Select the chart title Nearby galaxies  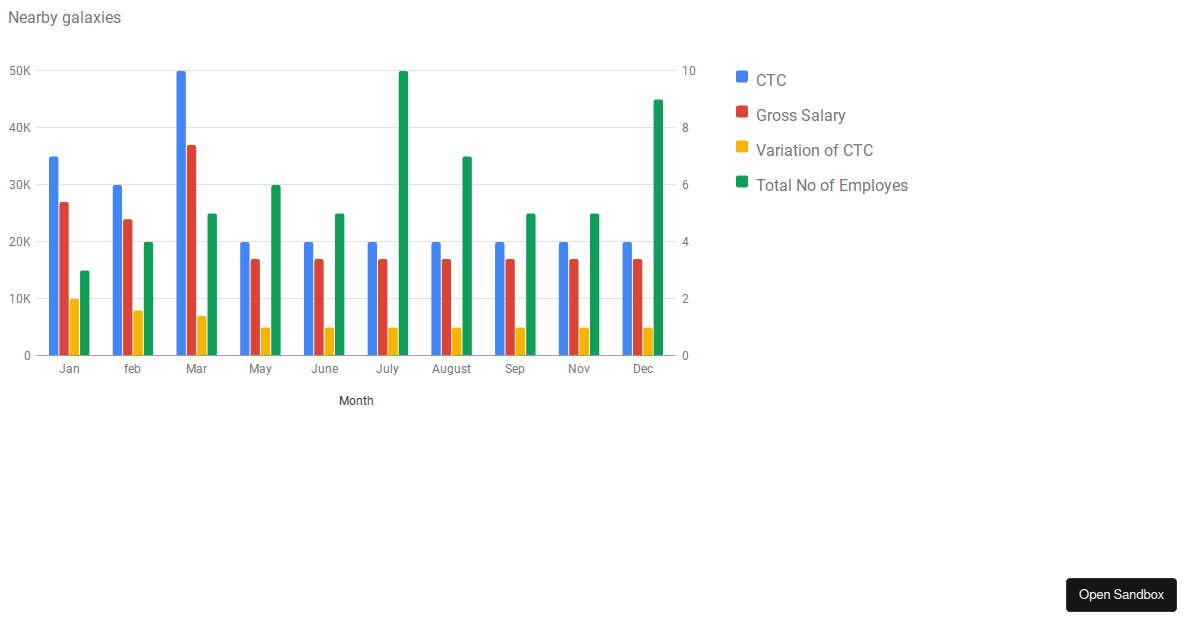coord(64,17)
